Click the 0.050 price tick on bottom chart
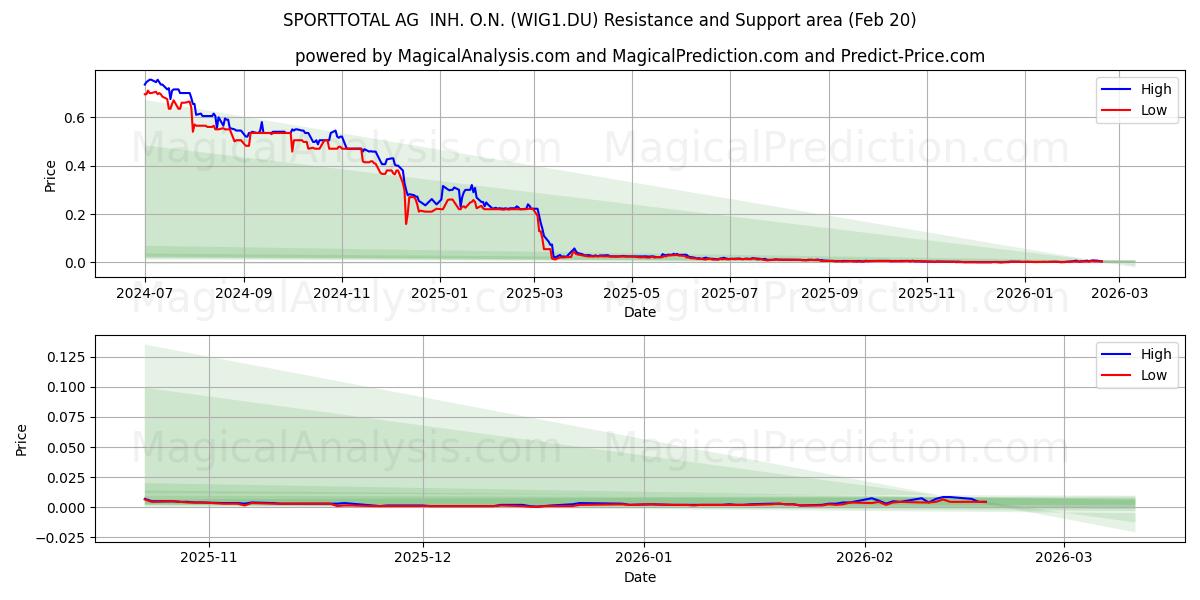The width and height of the screenshot is (1200, 600). (x=69, y=448)
